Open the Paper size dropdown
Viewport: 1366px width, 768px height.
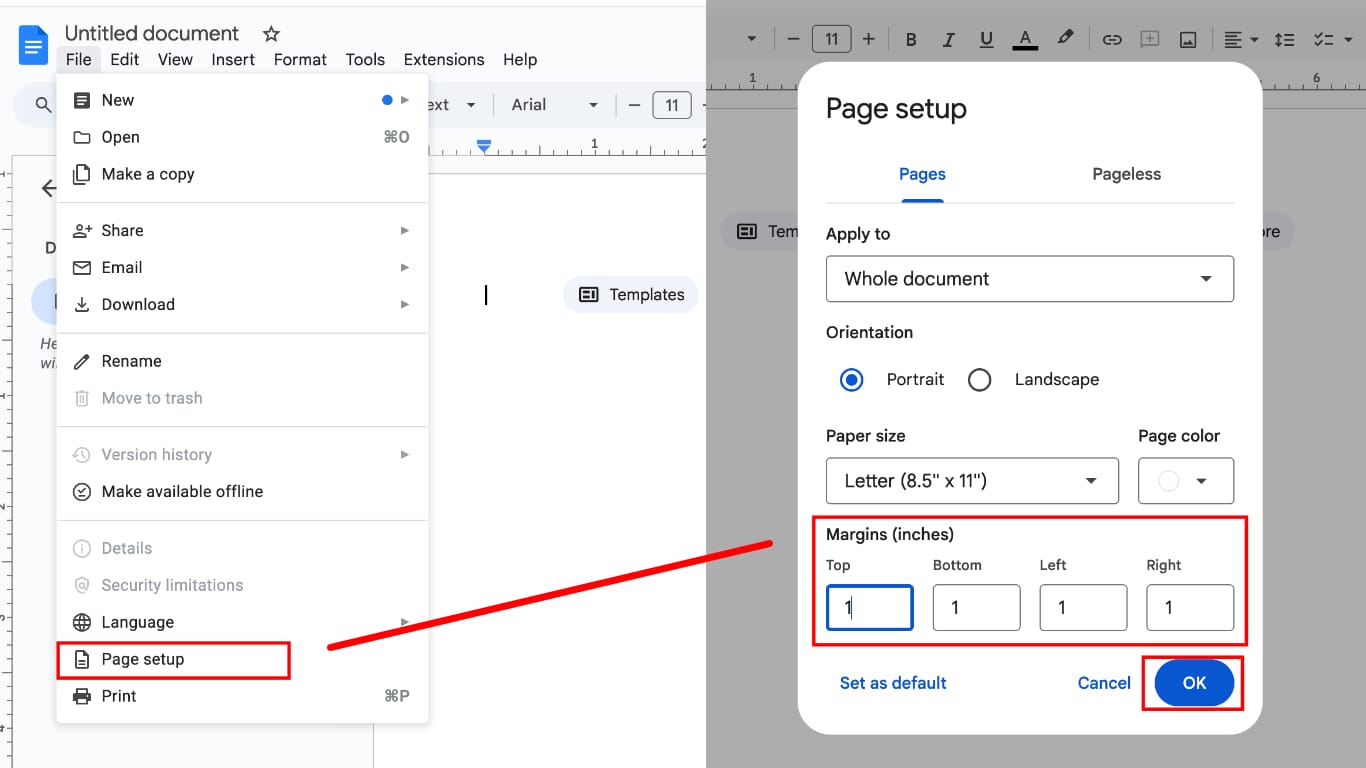971,481
